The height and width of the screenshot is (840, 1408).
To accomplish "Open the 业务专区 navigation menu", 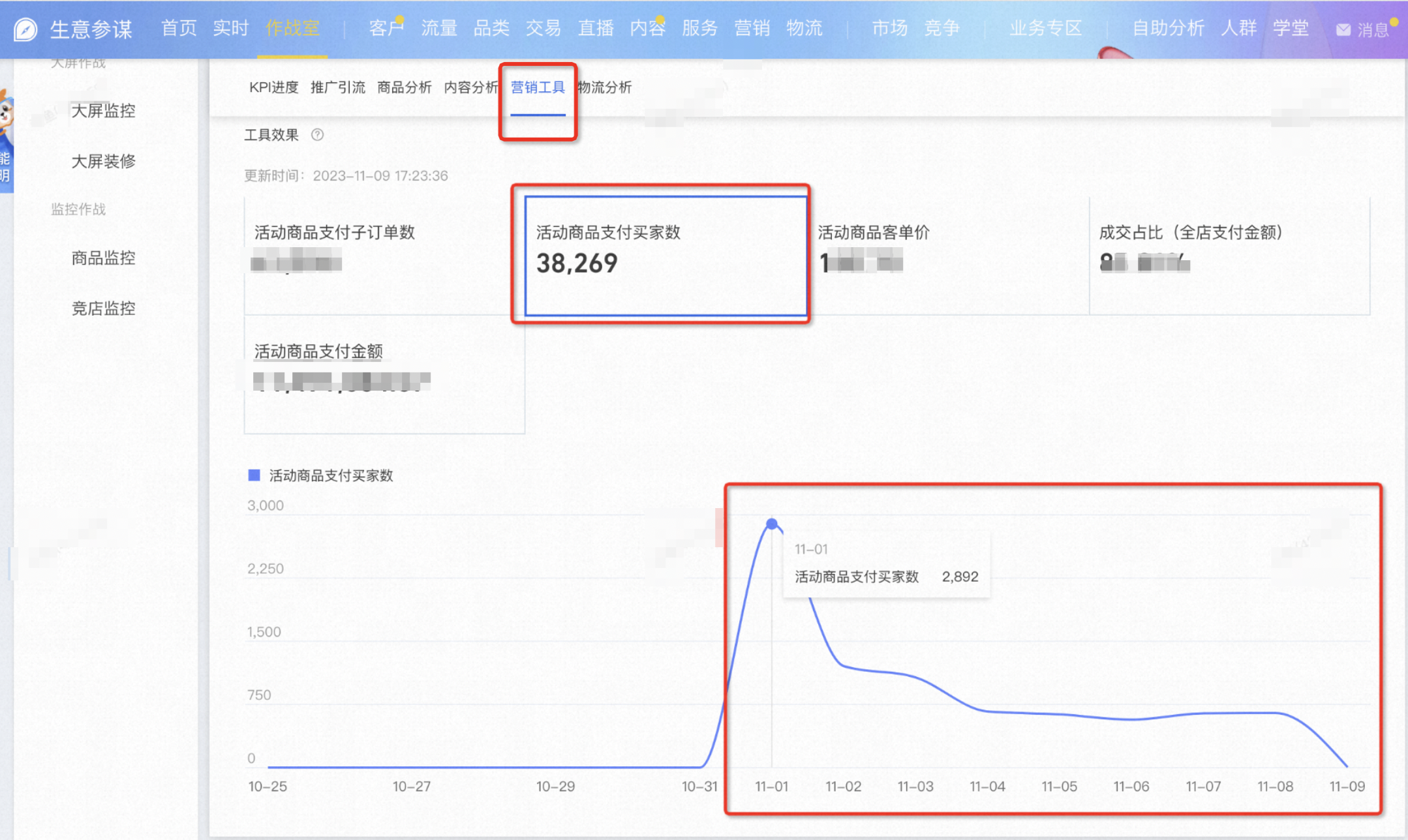I will [1046, 28].
